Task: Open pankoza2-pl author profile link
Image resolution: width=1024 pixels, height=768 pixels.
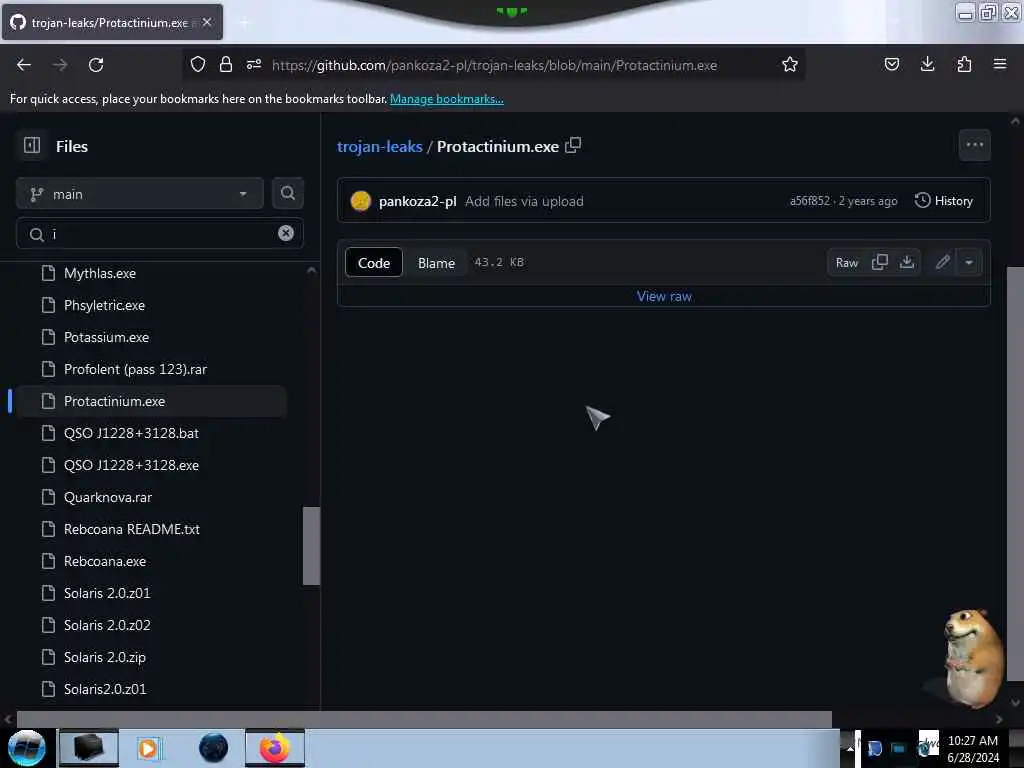Action: (417, 201)
